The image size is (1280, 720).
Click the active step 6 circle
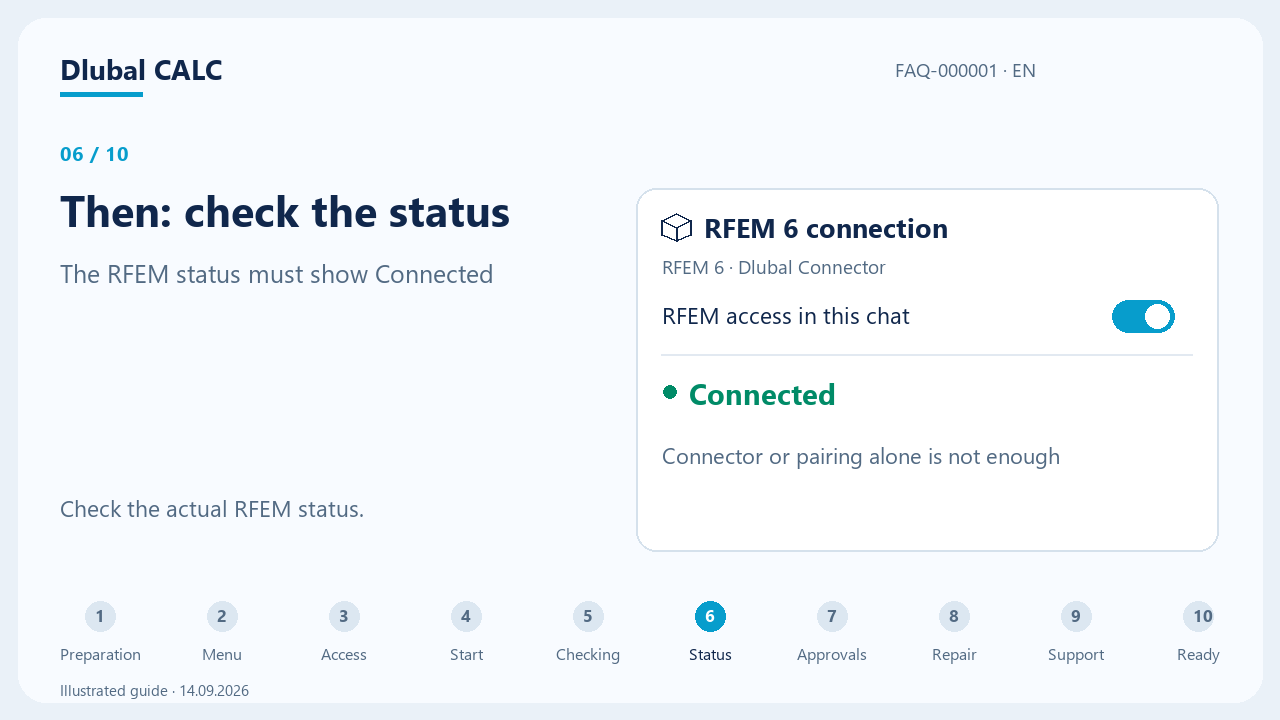(710, 617)
